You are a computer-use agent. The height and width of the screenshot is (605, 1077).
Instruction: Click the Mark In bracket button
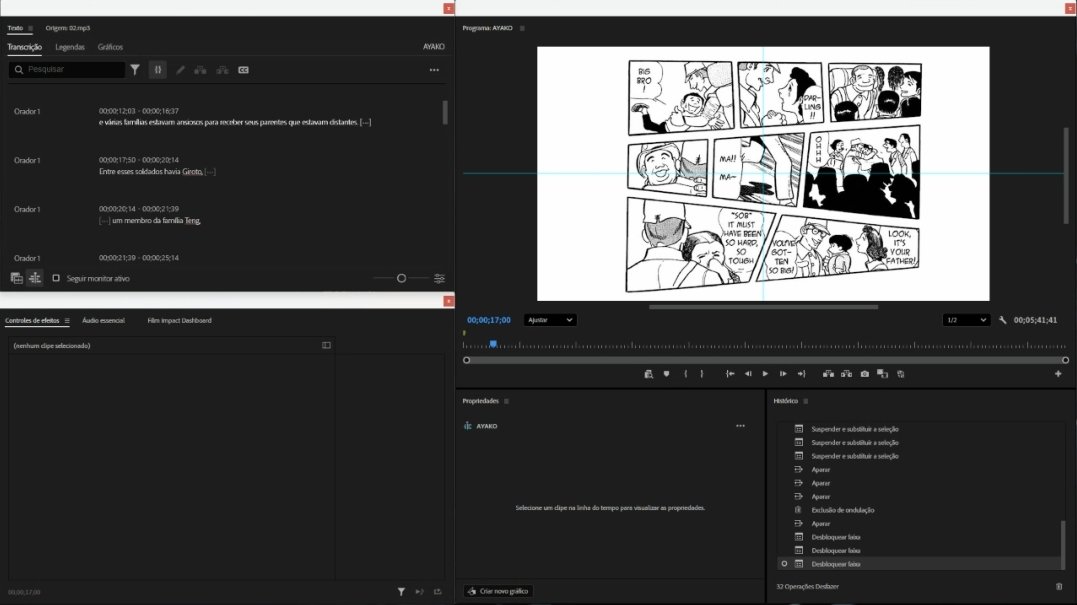pos(685,374)
